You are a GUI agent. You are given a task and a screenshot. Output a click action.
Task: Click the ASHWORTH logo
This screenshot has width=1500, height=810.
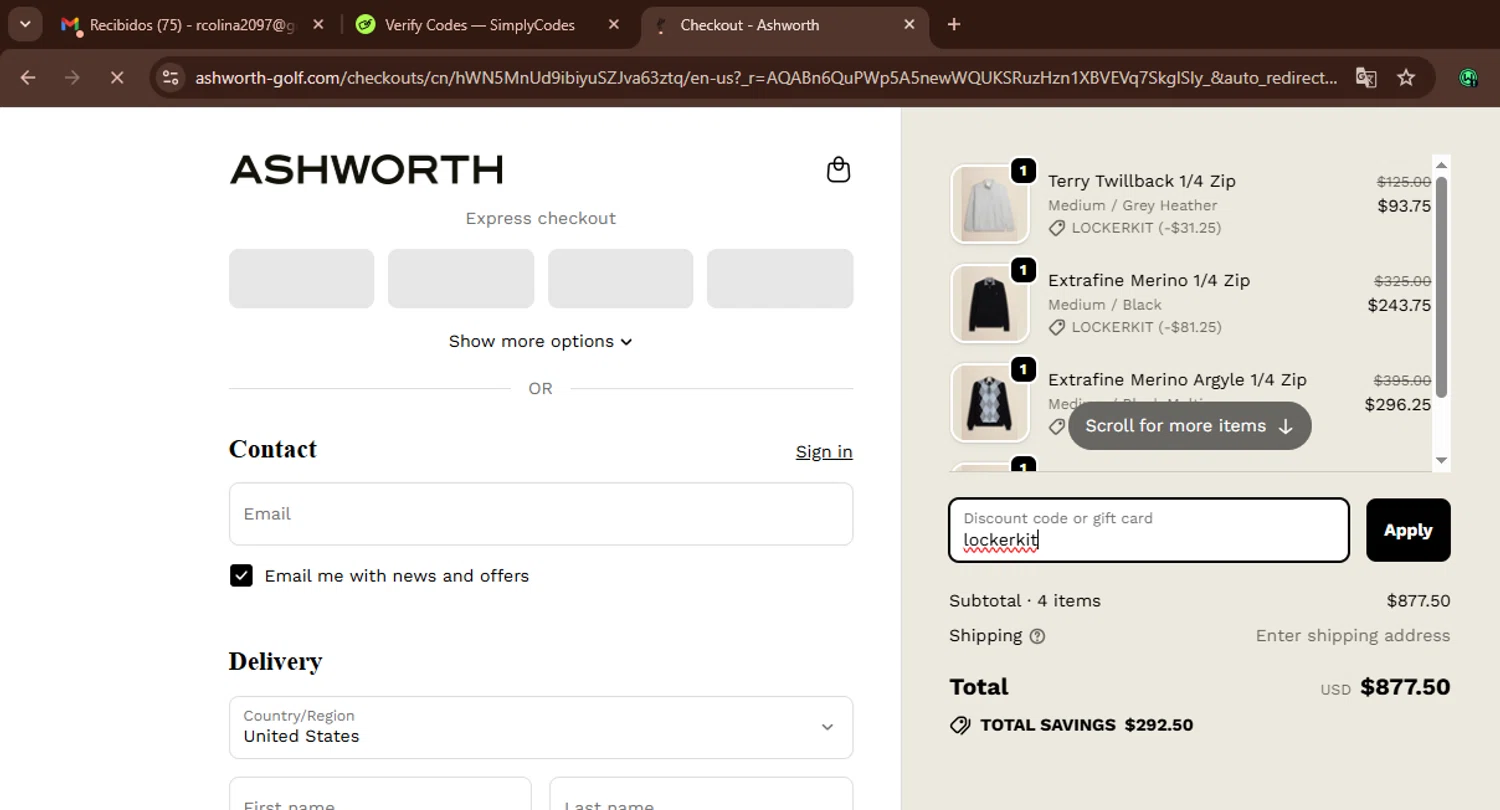coord(366,170)
